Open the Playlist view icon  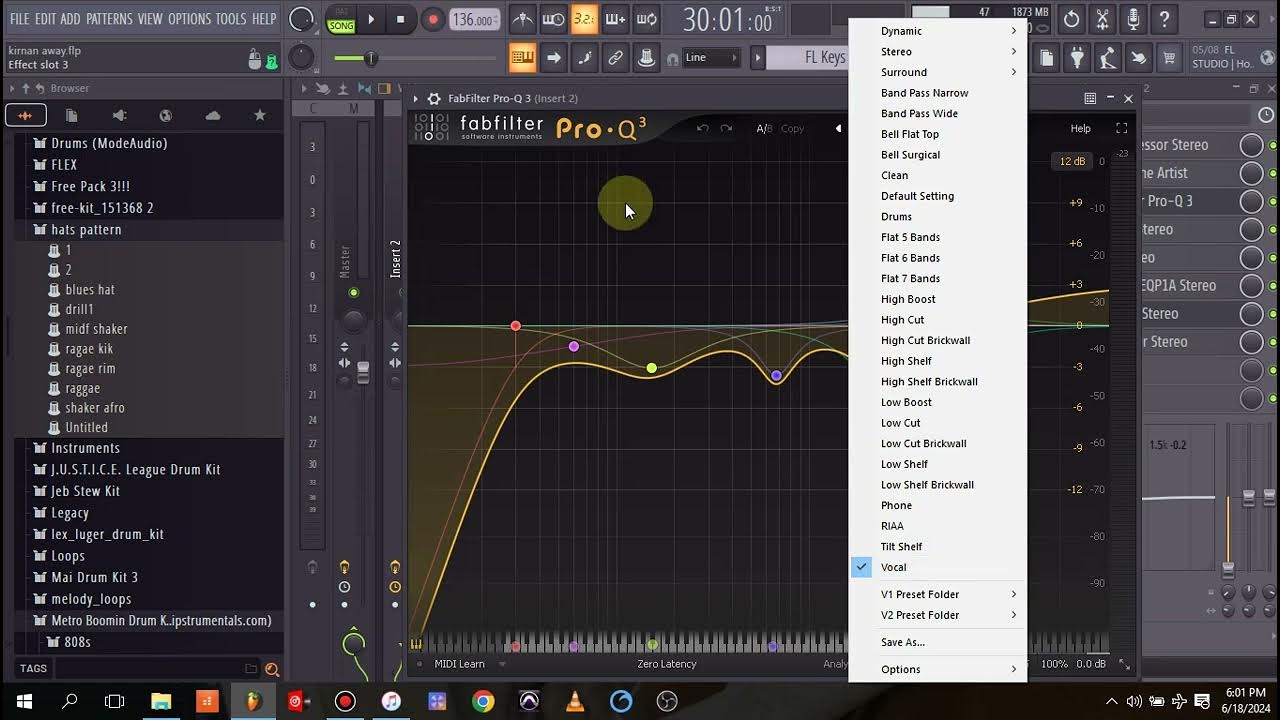pyautogui.click(x=523, y=58)
